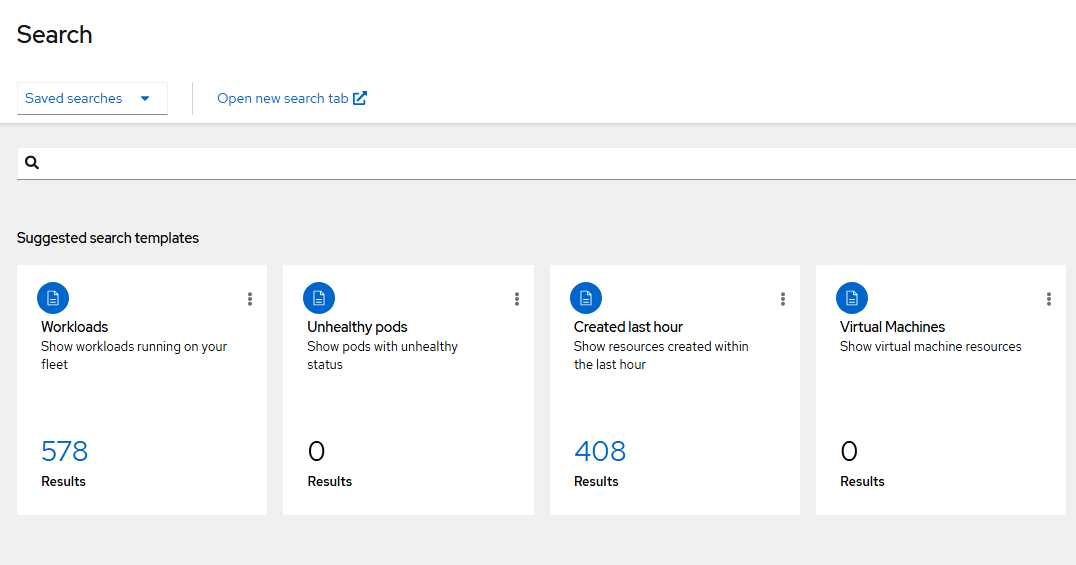Click the Unhealthy pods document icon
Image resolution: width=1076 pixels, height=565 pixels.
pyautogui.click(x=319, y=298)
